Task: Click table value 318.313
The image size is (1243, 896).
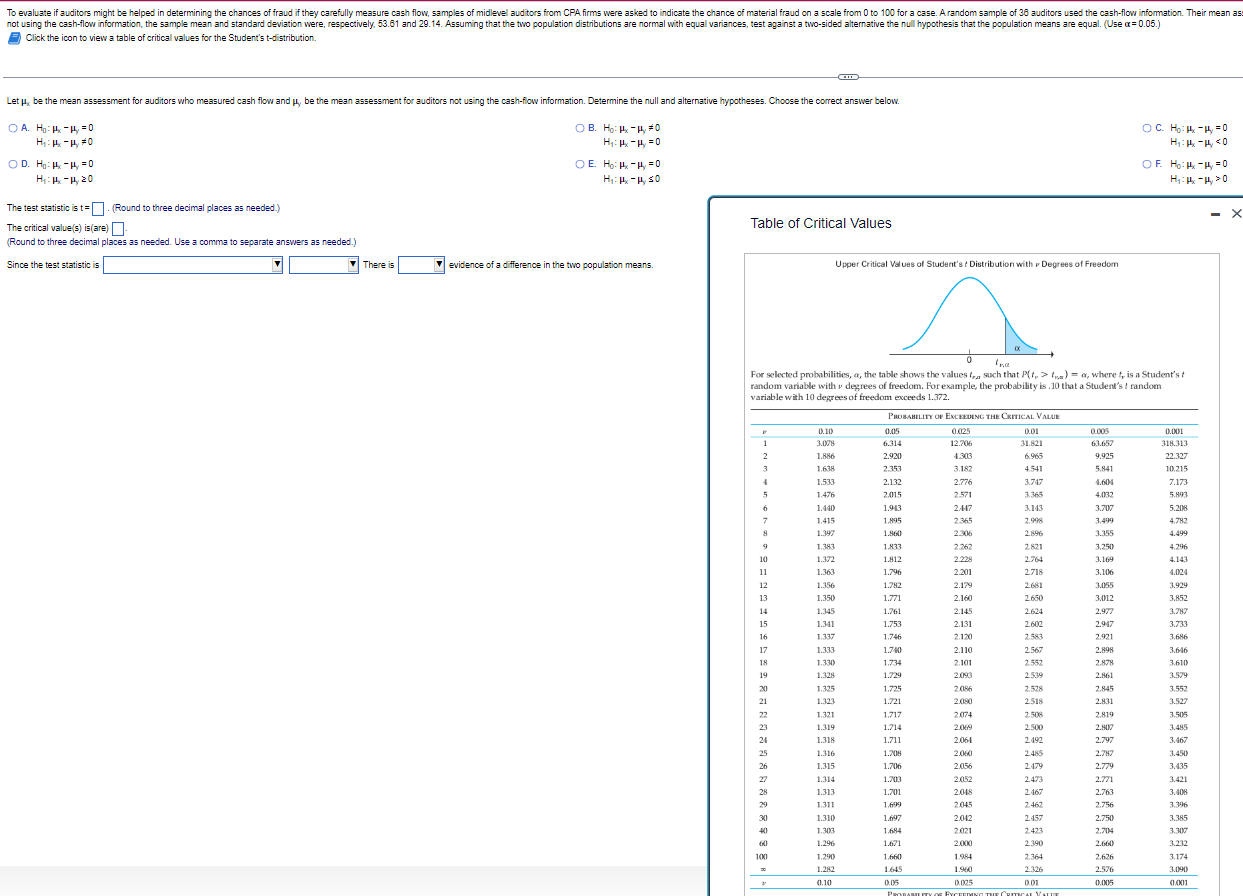Action: pos(1174,443)
